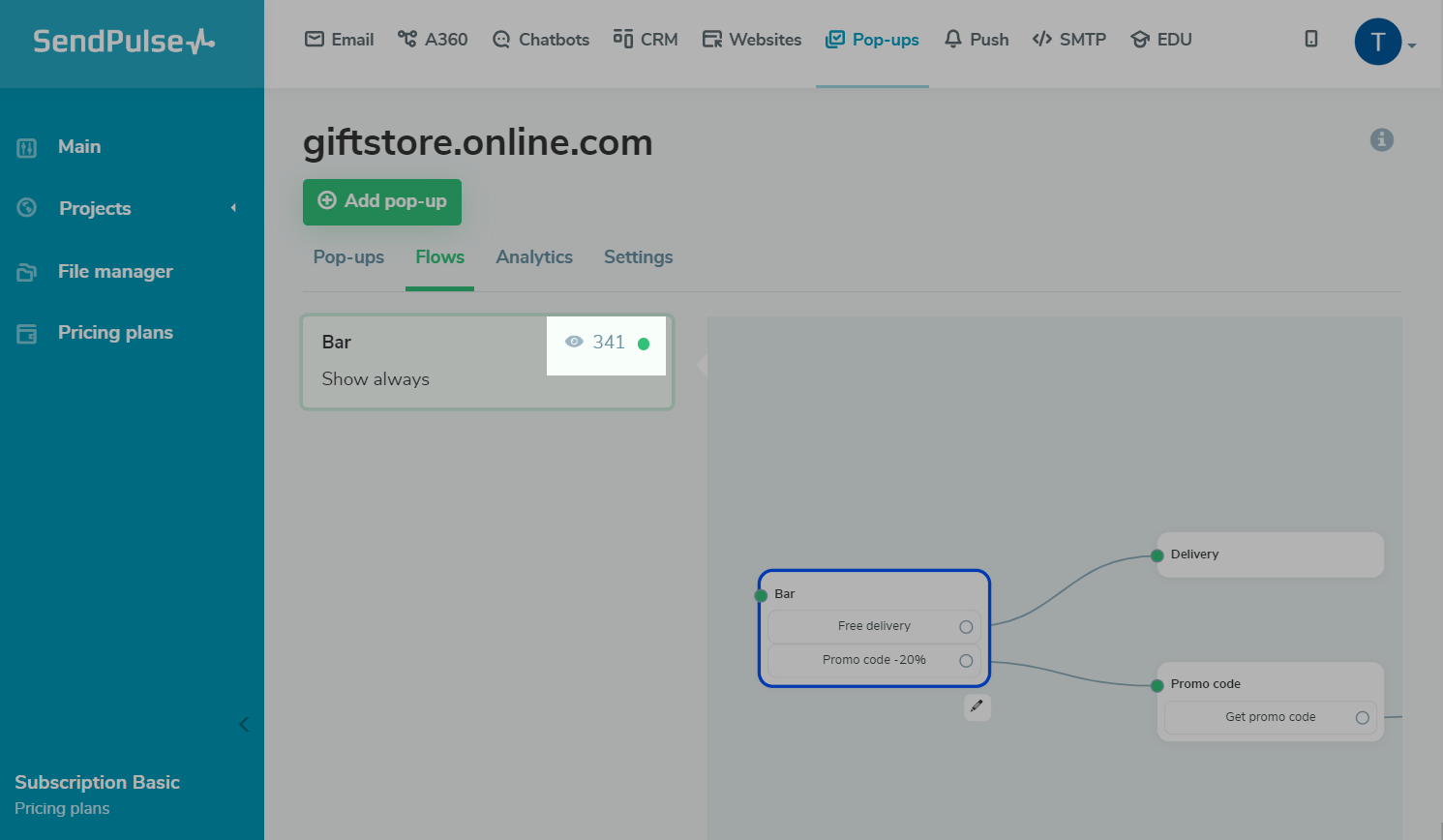Click the Bar node input connector dot

[x=761, y=595]
